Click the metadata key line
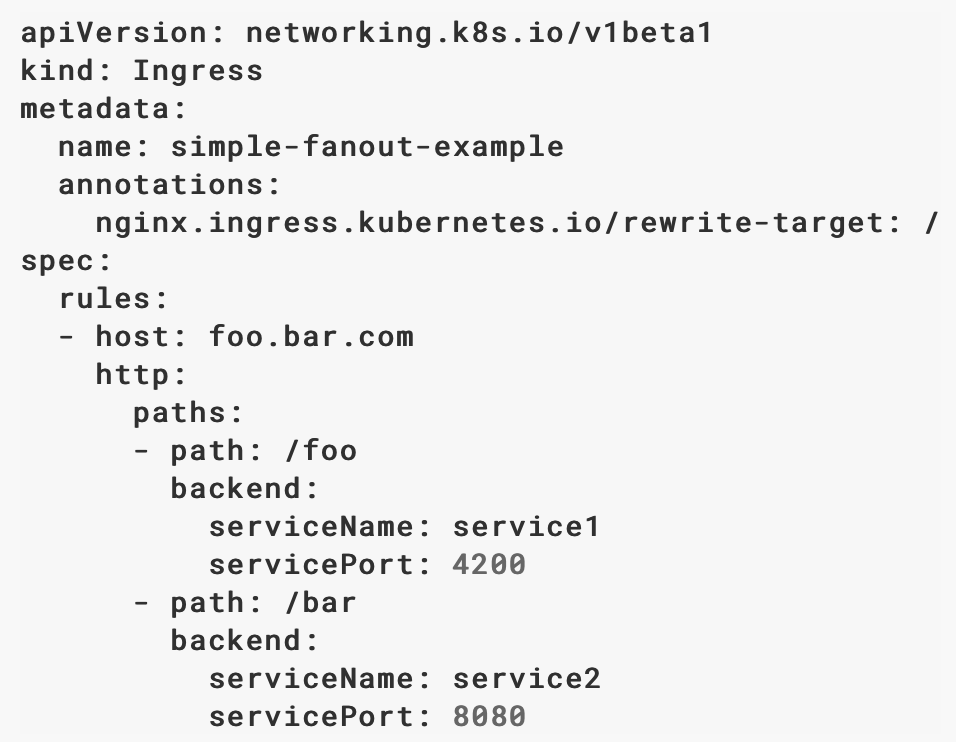956x742 pixels. pos(103,109)
